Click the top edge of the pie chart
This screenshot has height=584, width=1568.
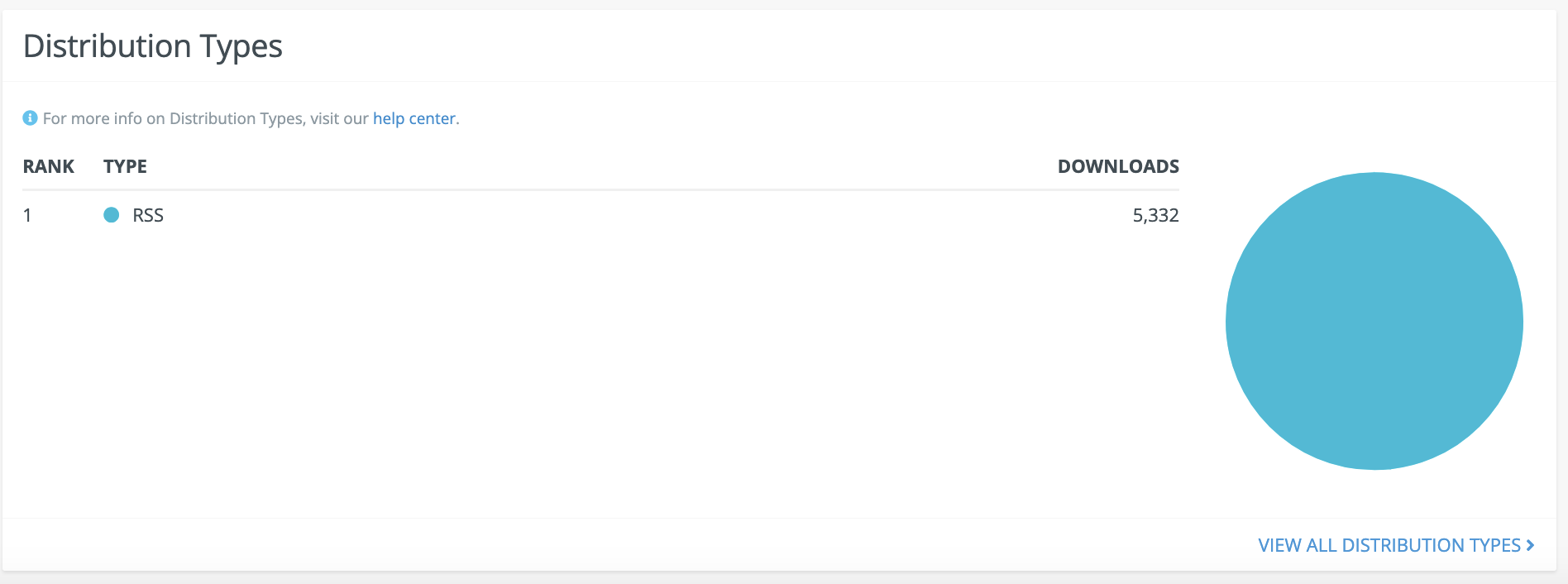click(1374, 177)
